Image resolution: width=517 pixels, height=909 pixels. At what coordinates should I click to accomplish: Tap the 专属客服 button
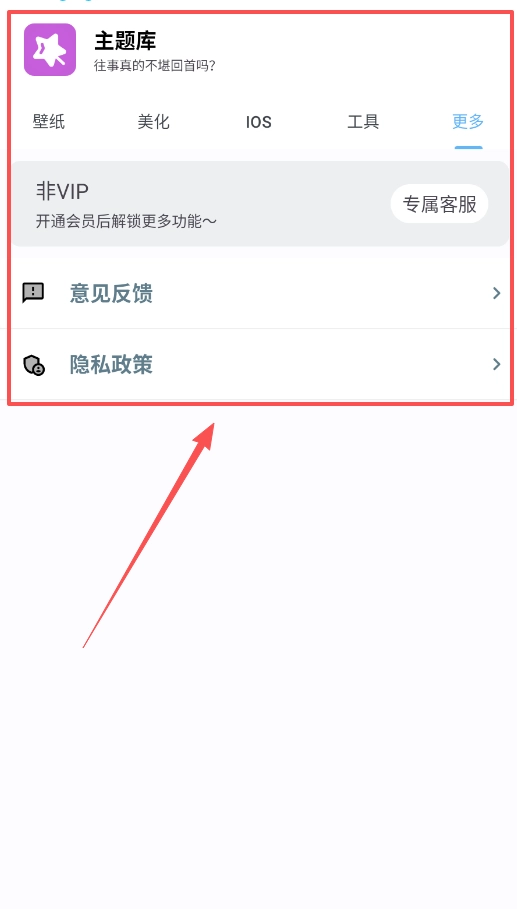(x=439, y=204)
